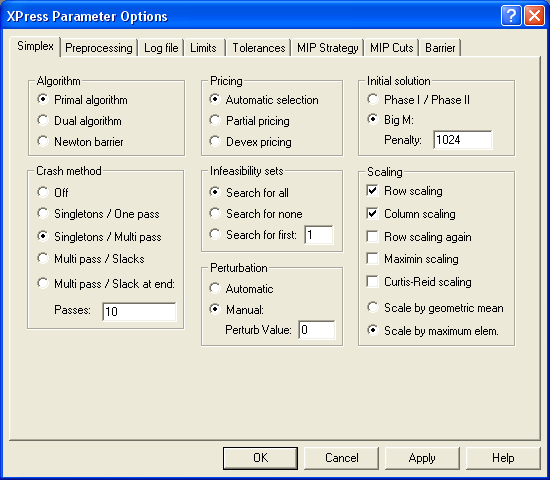Click the Apply button
Viewport: 550px width, 480px height.
click(422, 458)
